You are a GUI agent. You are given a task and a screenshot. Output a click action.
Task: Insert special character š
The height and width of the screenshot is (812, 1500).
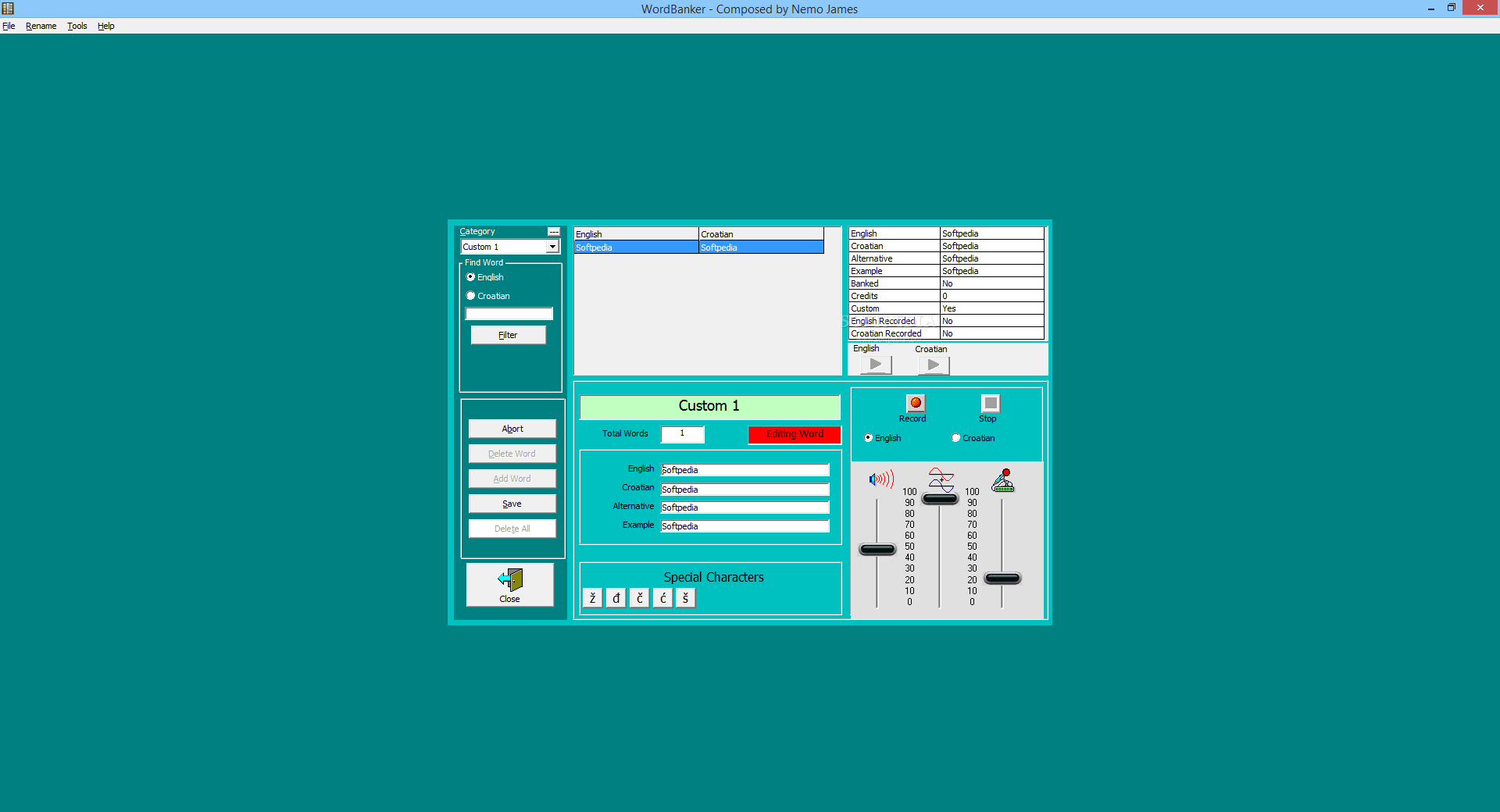tap(685, 598)
